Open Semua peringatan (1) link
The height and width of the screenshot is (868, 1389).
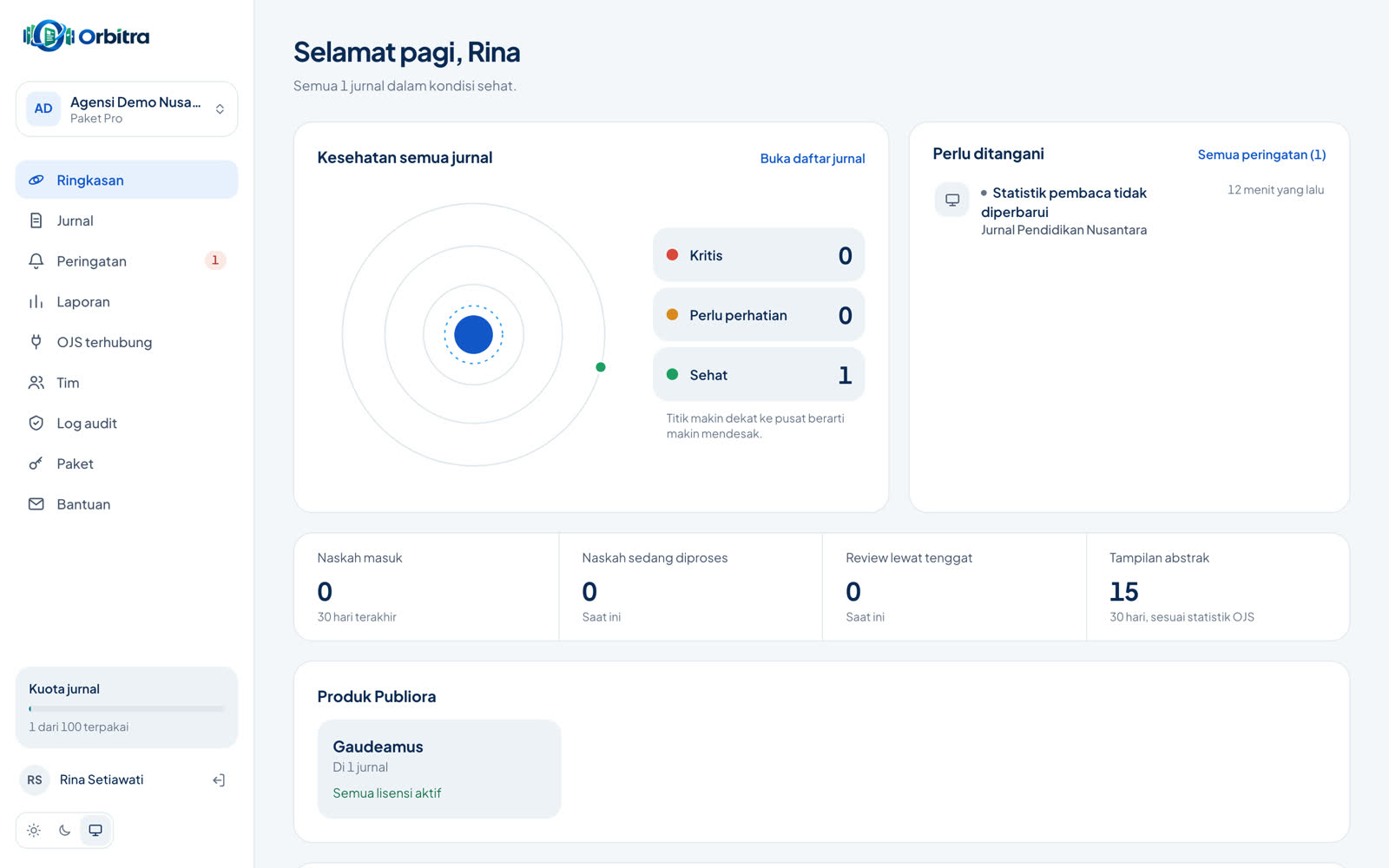coord(1261,155)
